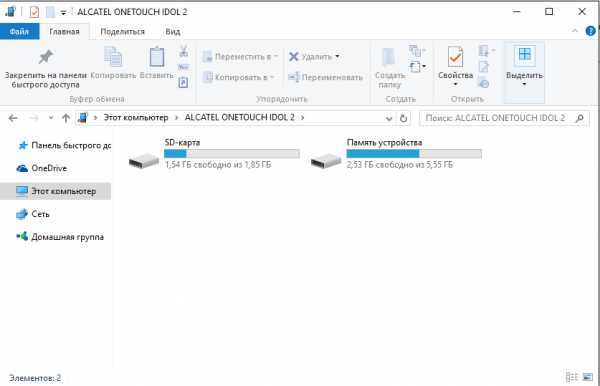Click Создать папку button

390,68
